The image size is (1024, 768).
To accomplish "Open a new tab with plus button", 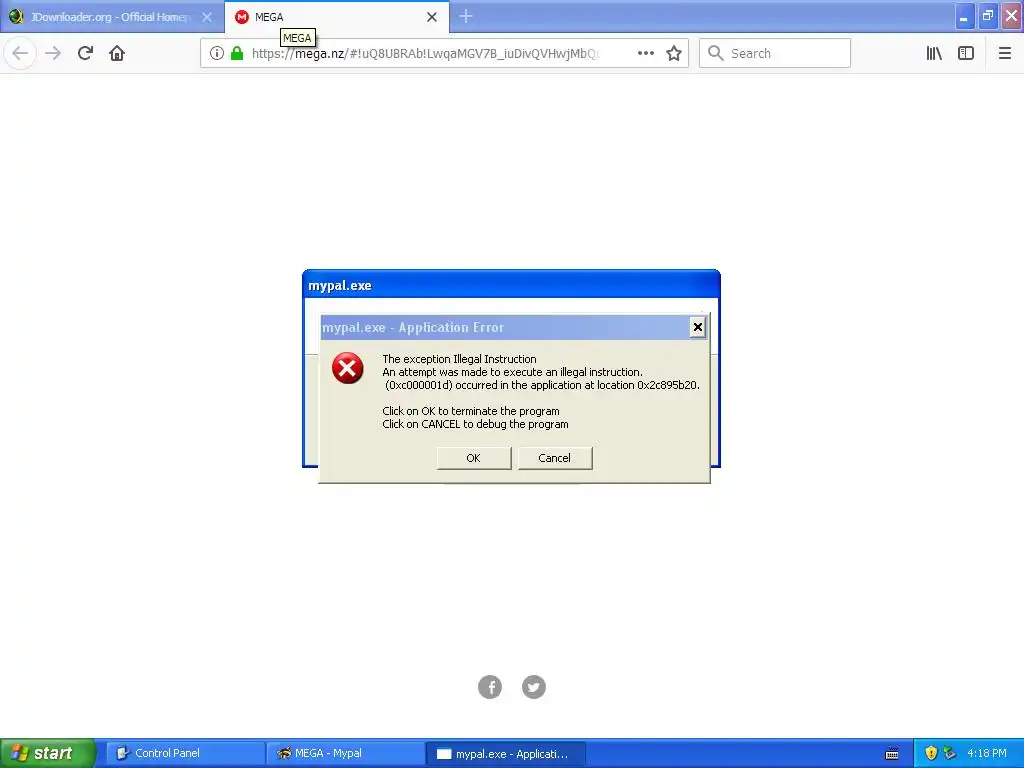I will click(466, 17).
